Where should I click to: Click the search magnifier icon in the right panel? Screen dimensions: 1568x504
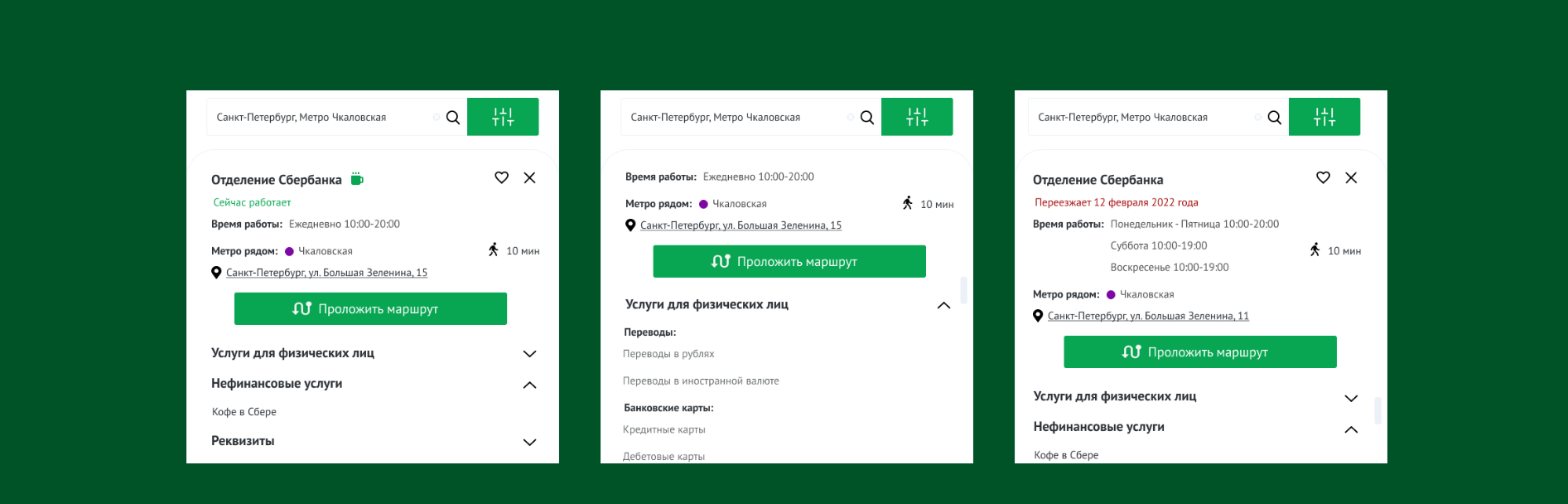(1275, 118)
